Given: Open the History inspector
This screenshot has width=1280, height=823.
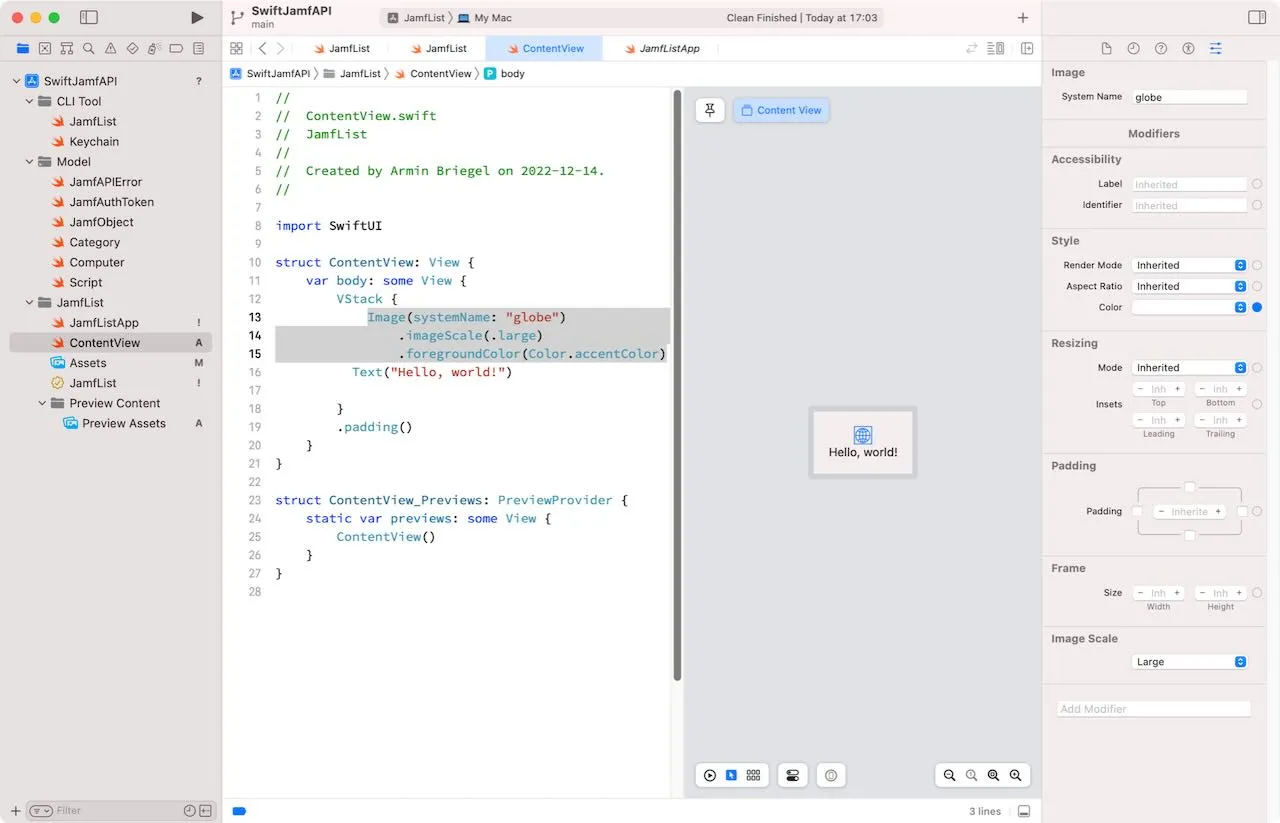Looking at the screenshot, I should [x=1132, y=48].
